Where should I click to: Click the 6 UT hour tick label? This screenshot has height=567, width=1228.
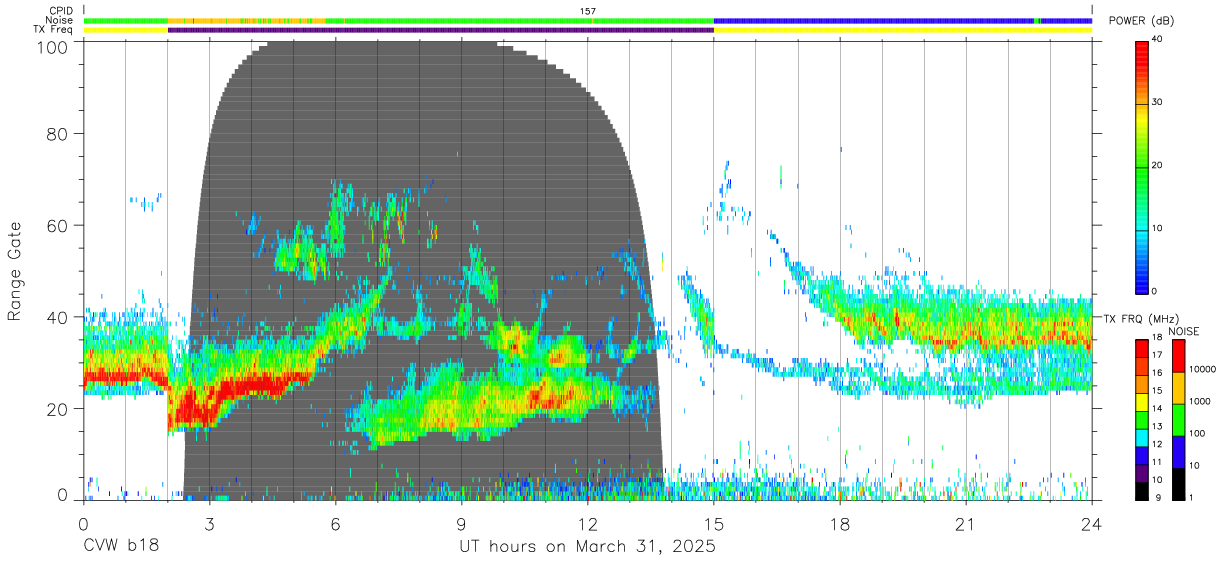click(x=335, y=523)
